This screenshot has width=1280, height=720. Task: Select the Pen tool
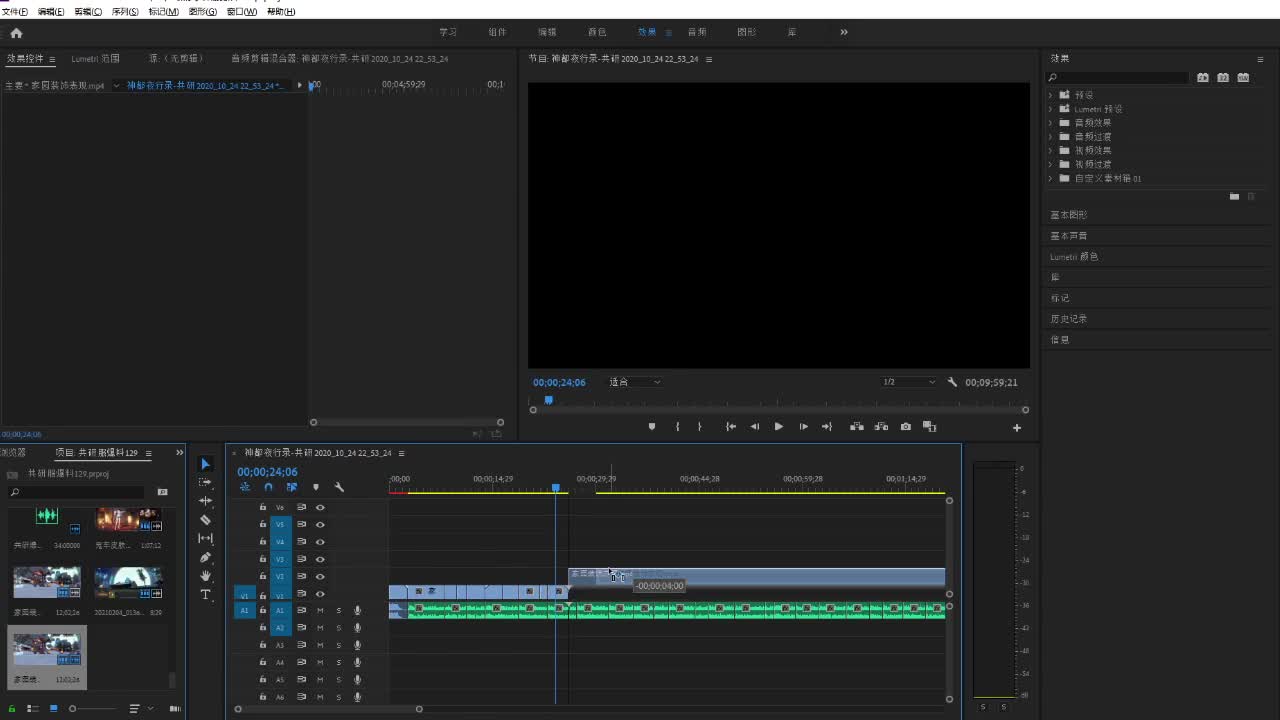coord(205,557)
